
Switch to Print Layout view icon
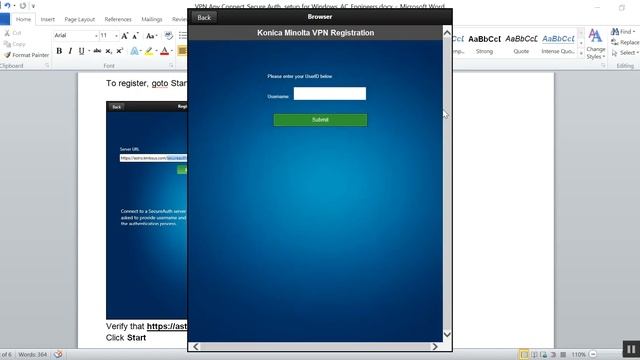pyautogui.click(x=524, y=354)
